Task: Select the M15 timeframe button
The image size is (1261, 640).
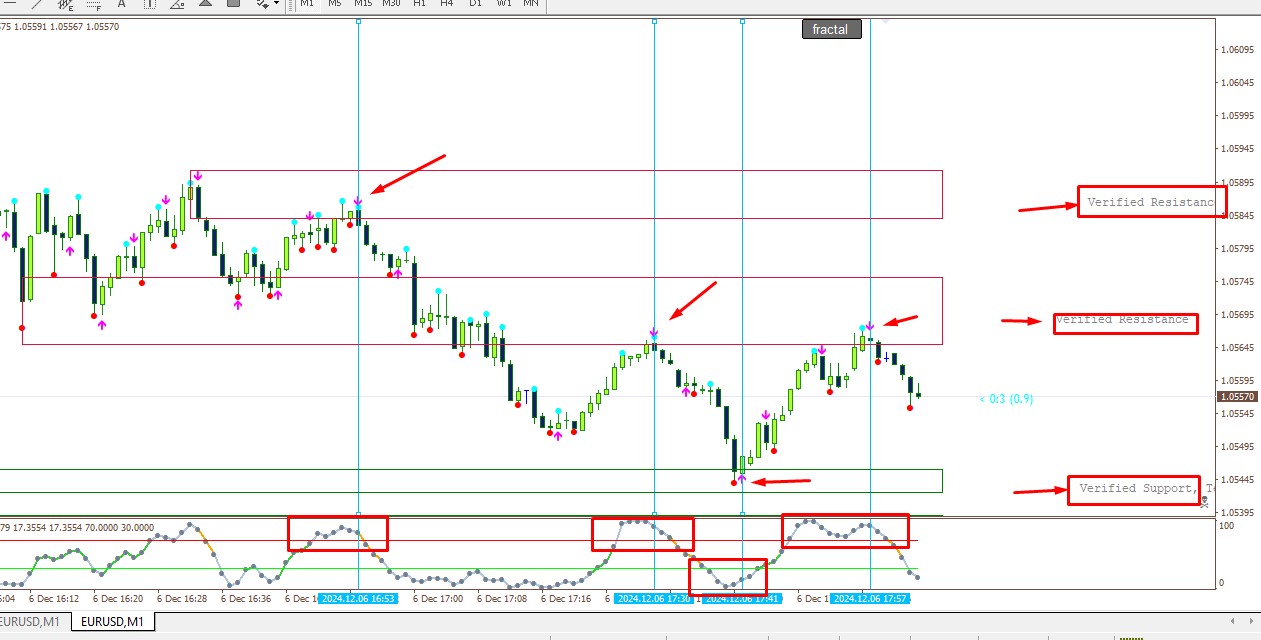Action: pos(363,4)
